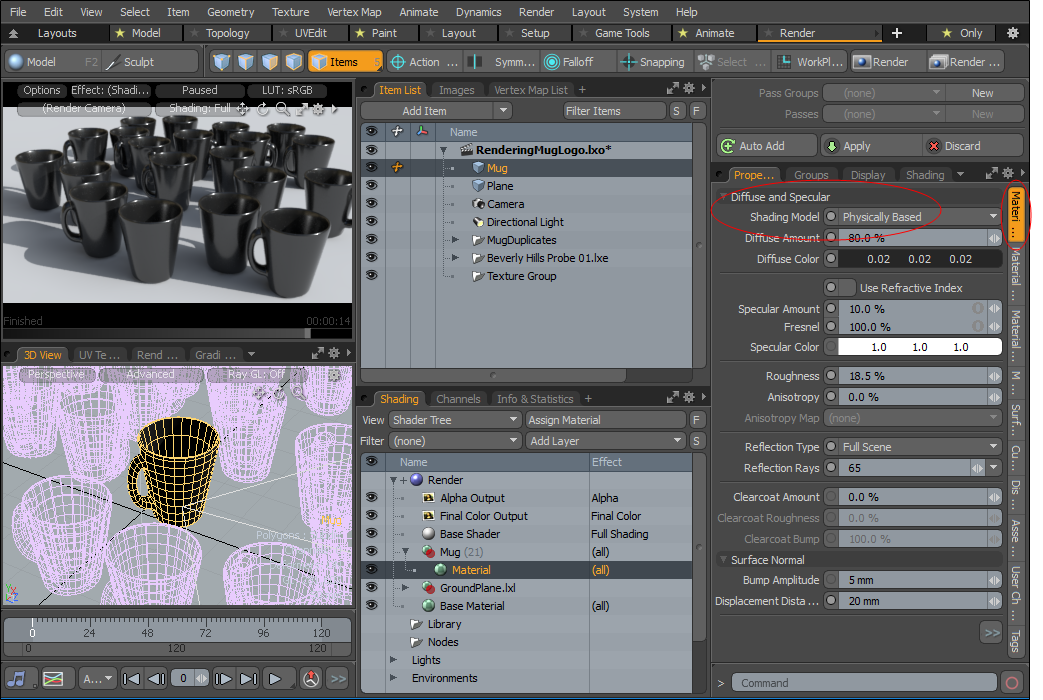
Task: Click the zoom magnifier icon in render preview
Action: click(x=284, y=108)
